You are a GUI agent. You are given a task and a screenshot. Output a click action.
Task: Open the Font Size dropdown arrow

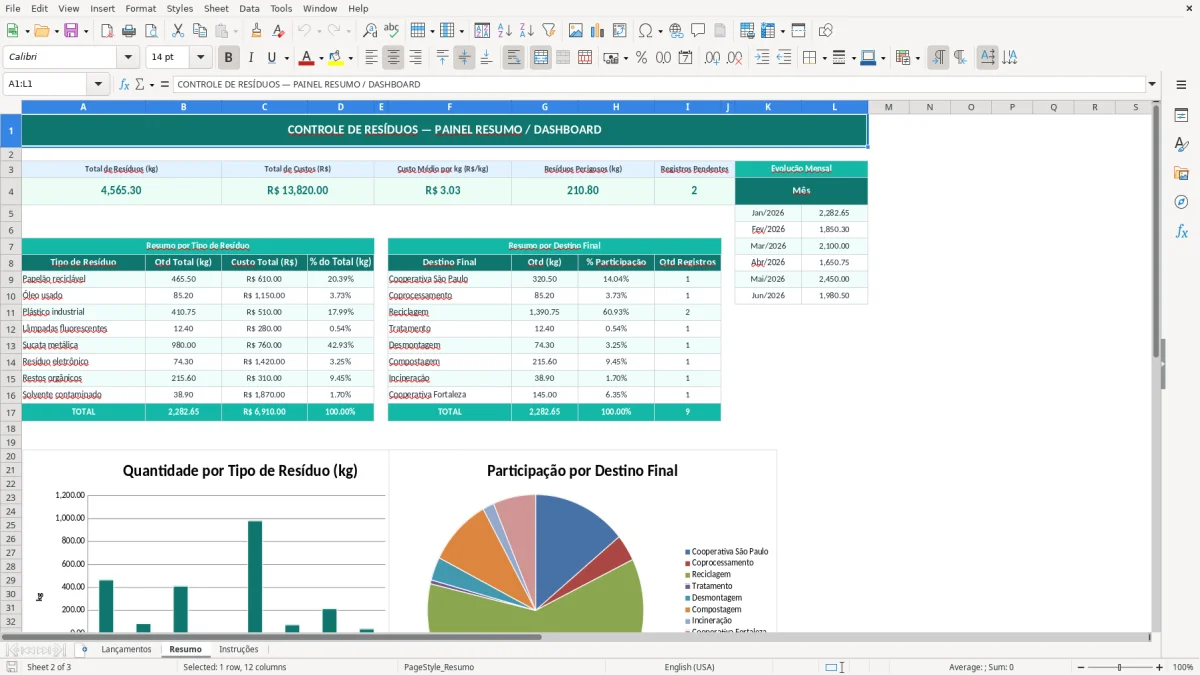[200, 58]
